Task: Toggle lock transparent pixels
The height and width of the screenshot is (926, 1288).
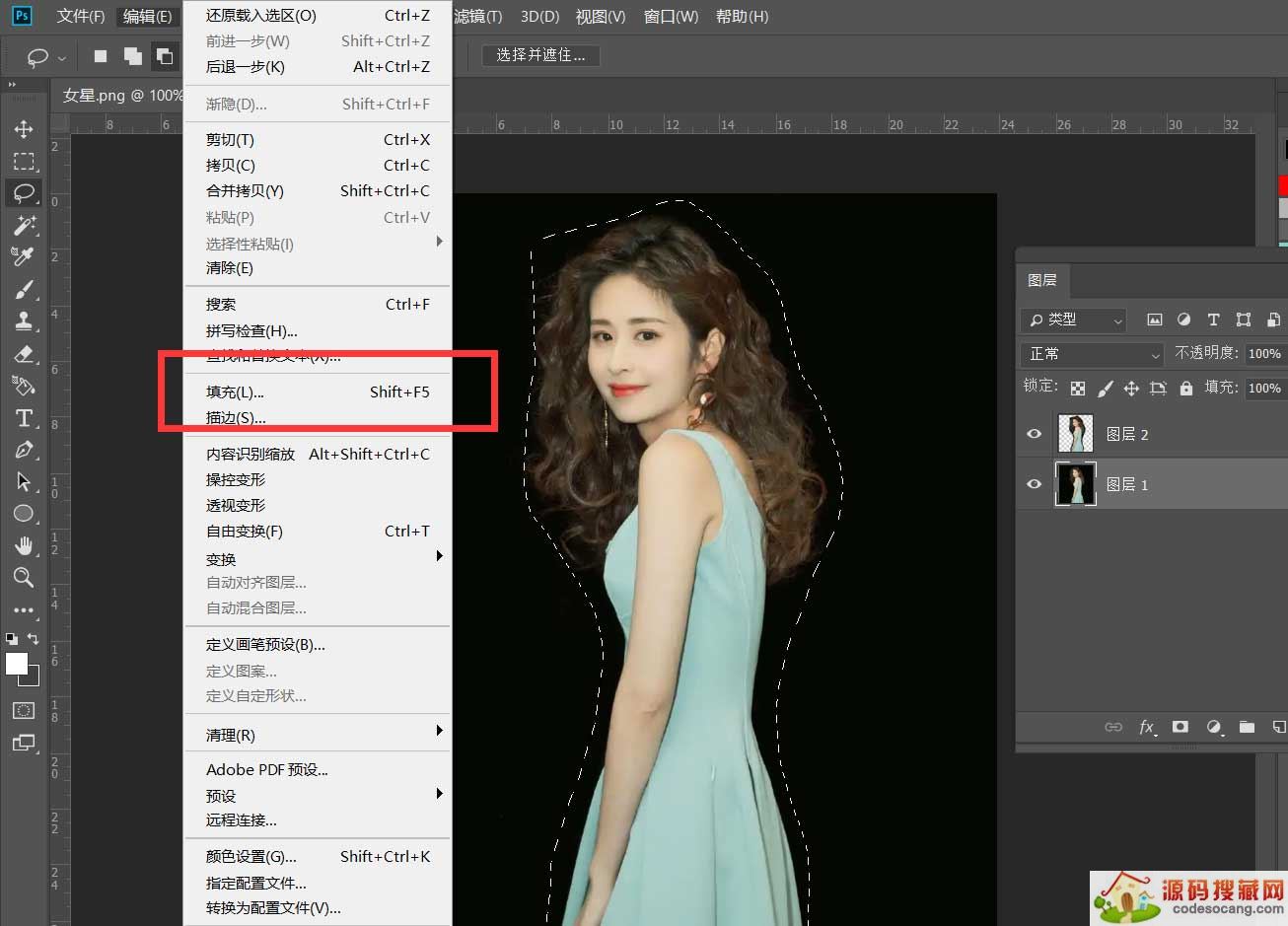Action: click(x=1078, y=388)
